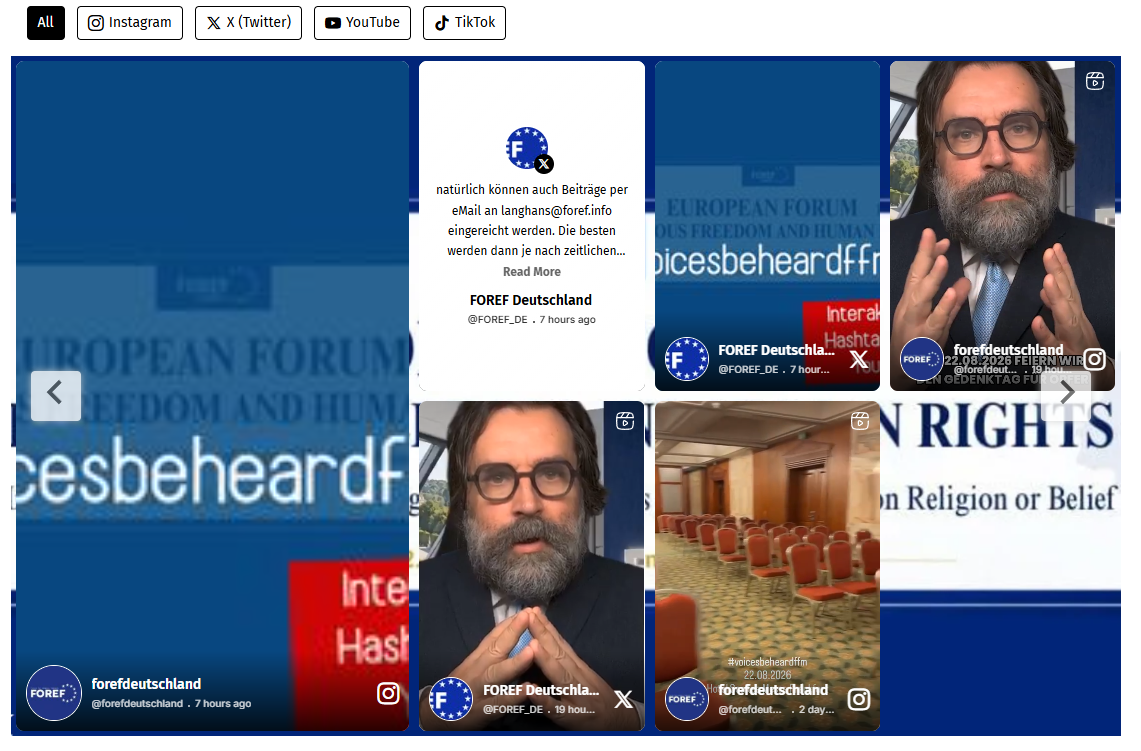
Task: Click the reel icon on the top-right bearded man video
Action: (1095, 81)
